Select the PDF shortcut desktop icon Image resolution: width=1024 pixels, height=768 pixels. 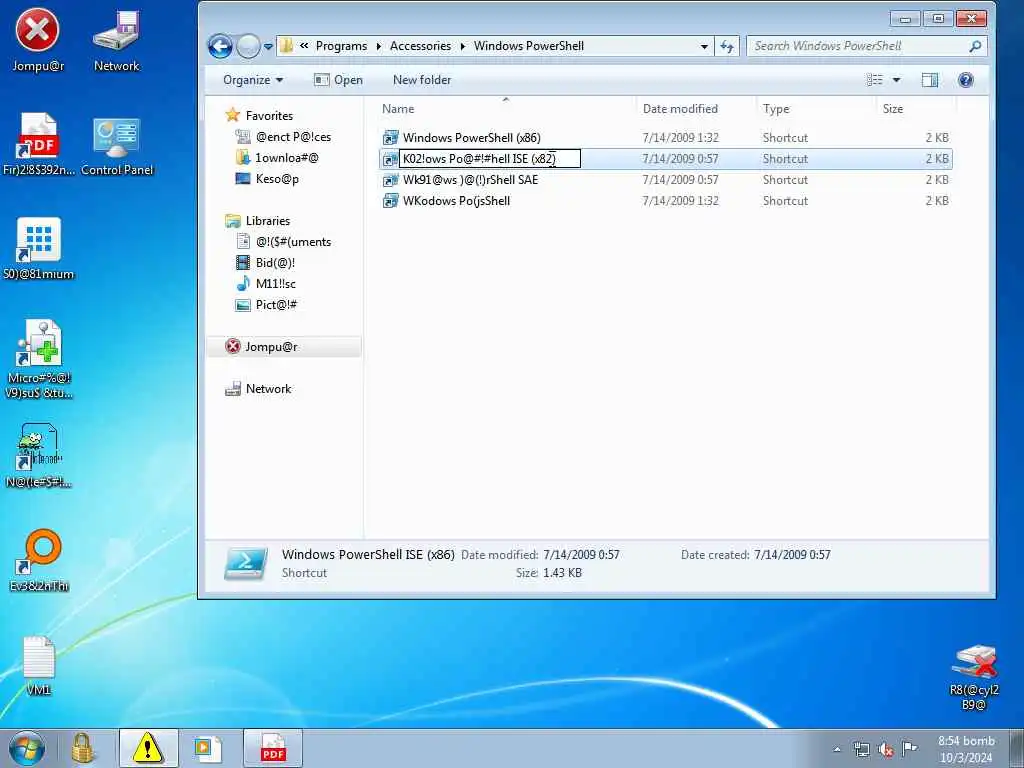pyautogui.click(x=39, y=144)
